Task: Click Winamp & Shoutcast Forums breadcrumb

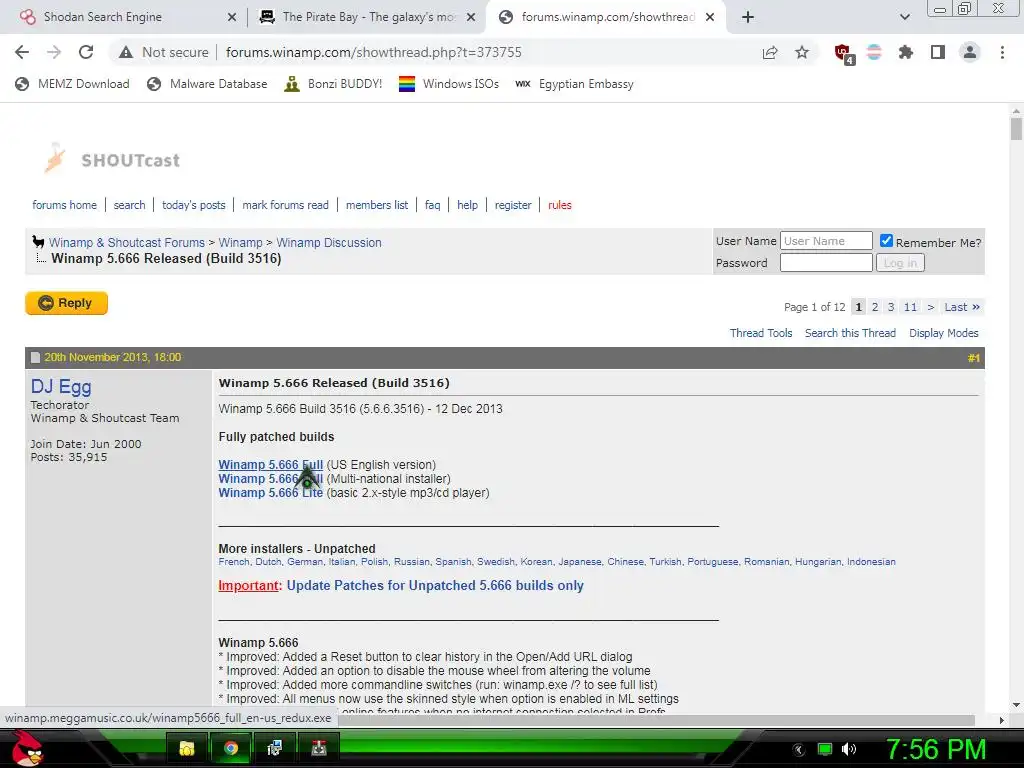Action: point(127,242)
